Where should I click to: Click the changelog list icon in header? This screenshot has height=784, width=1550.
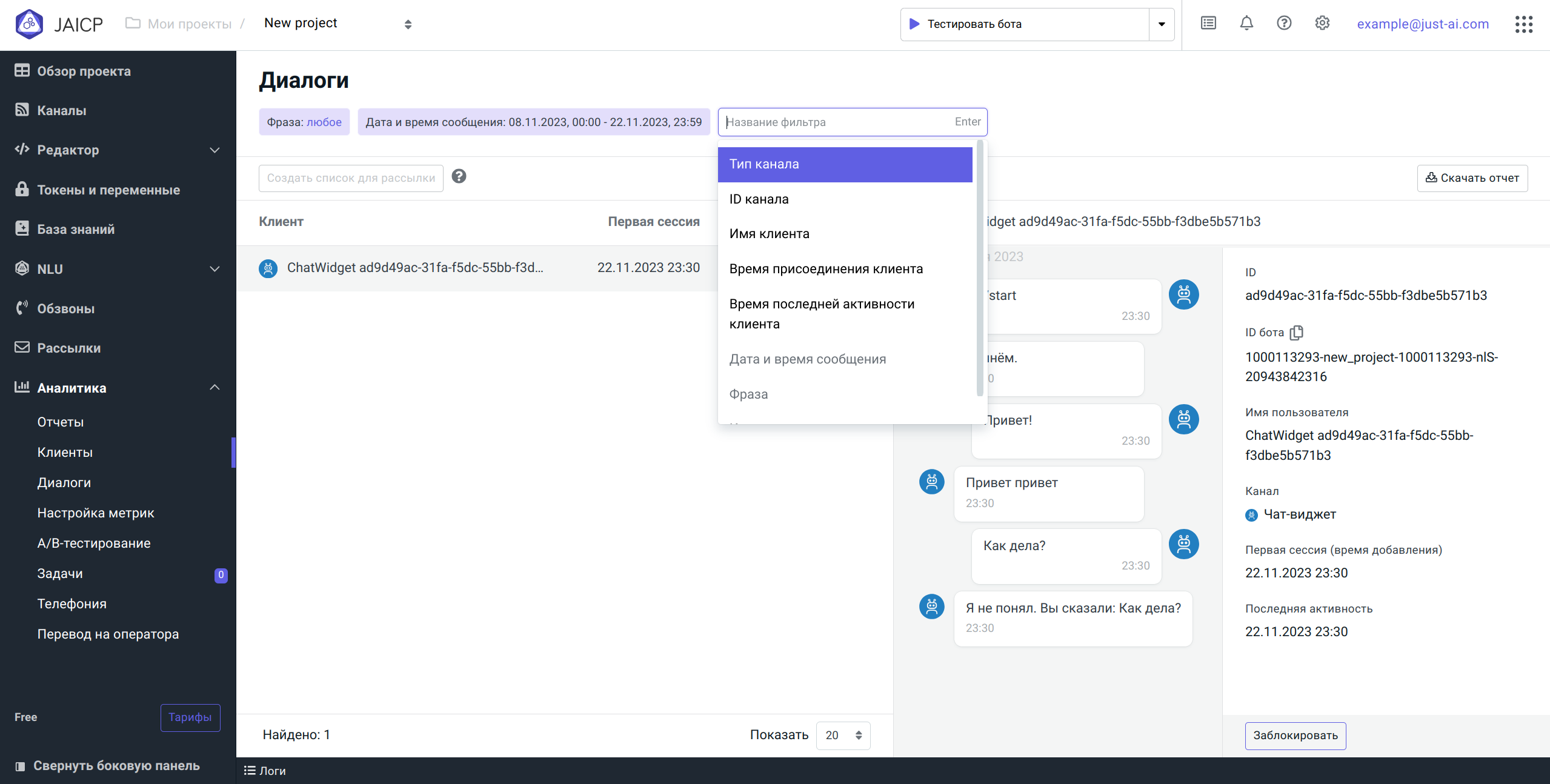coord(1208,24)
